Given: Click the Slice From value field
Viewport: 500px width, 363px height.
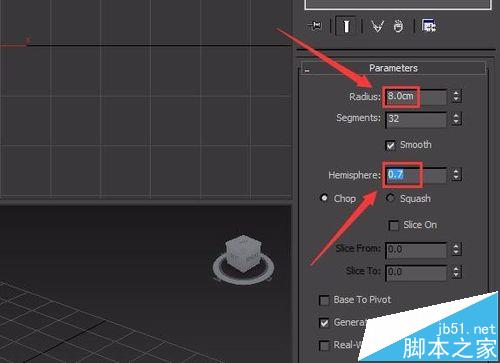Looking at the screenshot, I should [x=416, y=250].
